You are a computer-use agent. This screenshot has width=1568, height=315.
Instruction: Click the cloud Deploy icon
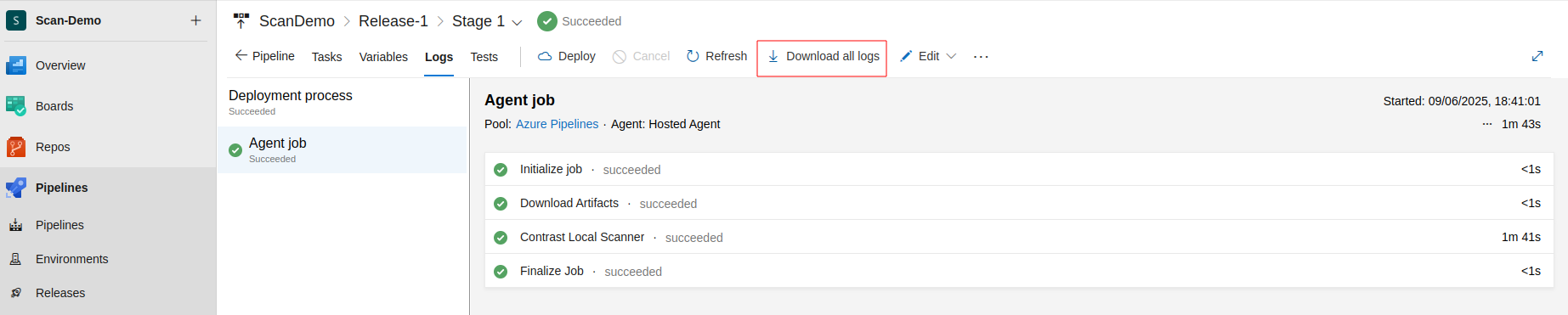(545, 56)
